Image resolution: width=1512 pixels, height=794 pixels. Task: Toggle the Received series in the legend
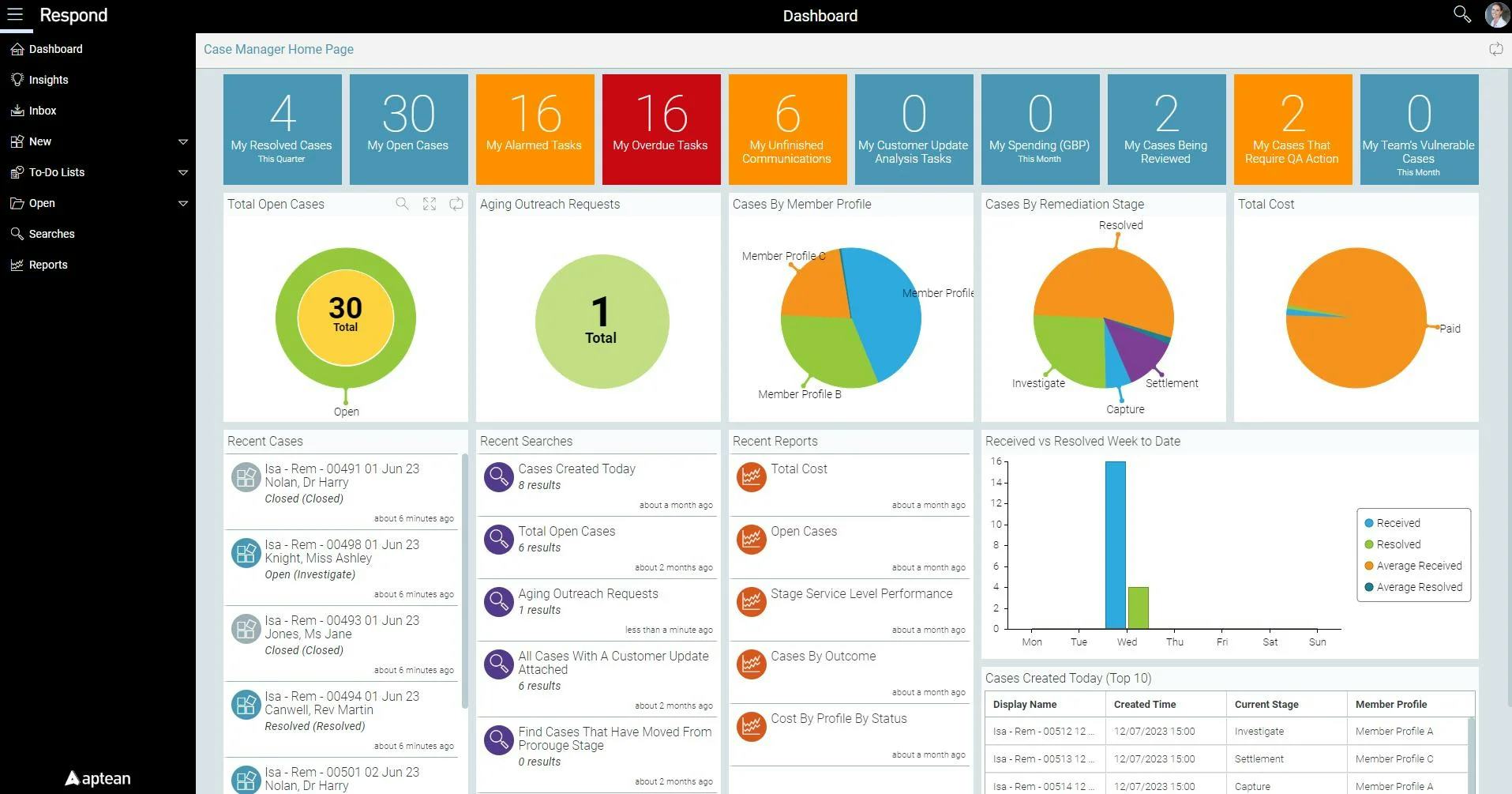click(x=1394, y=522)
